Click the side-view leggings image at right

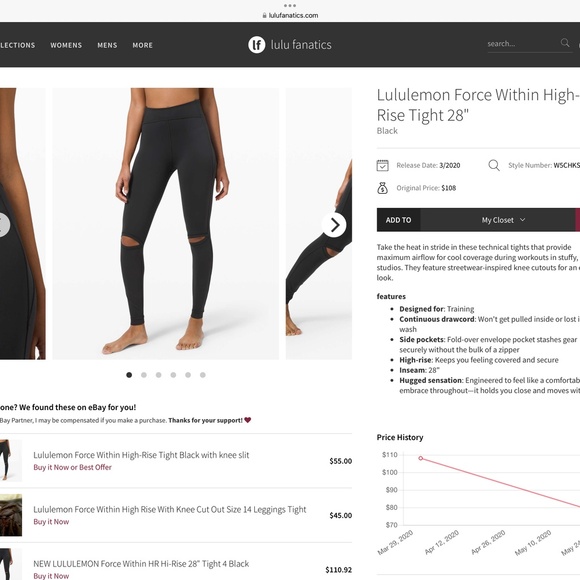318,223
